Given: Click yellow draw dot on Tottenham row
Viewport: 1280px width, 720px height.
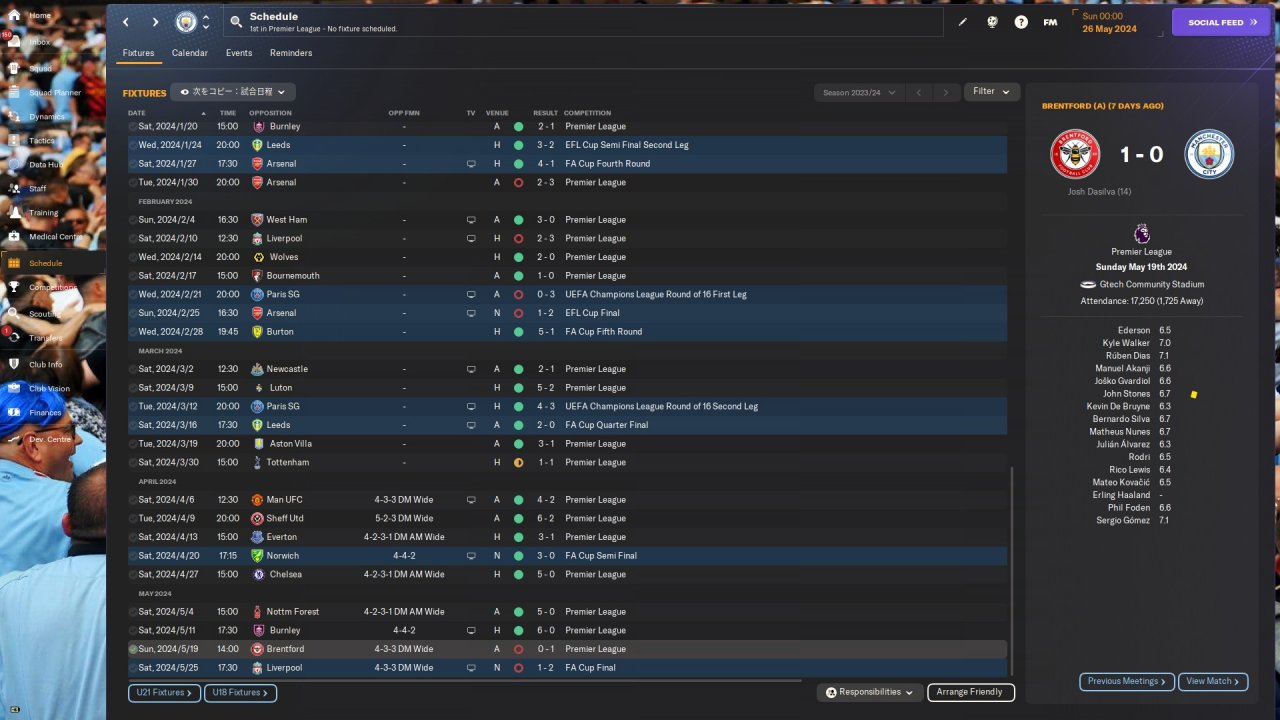Looking at the screenshot, I should click(518, 463).
